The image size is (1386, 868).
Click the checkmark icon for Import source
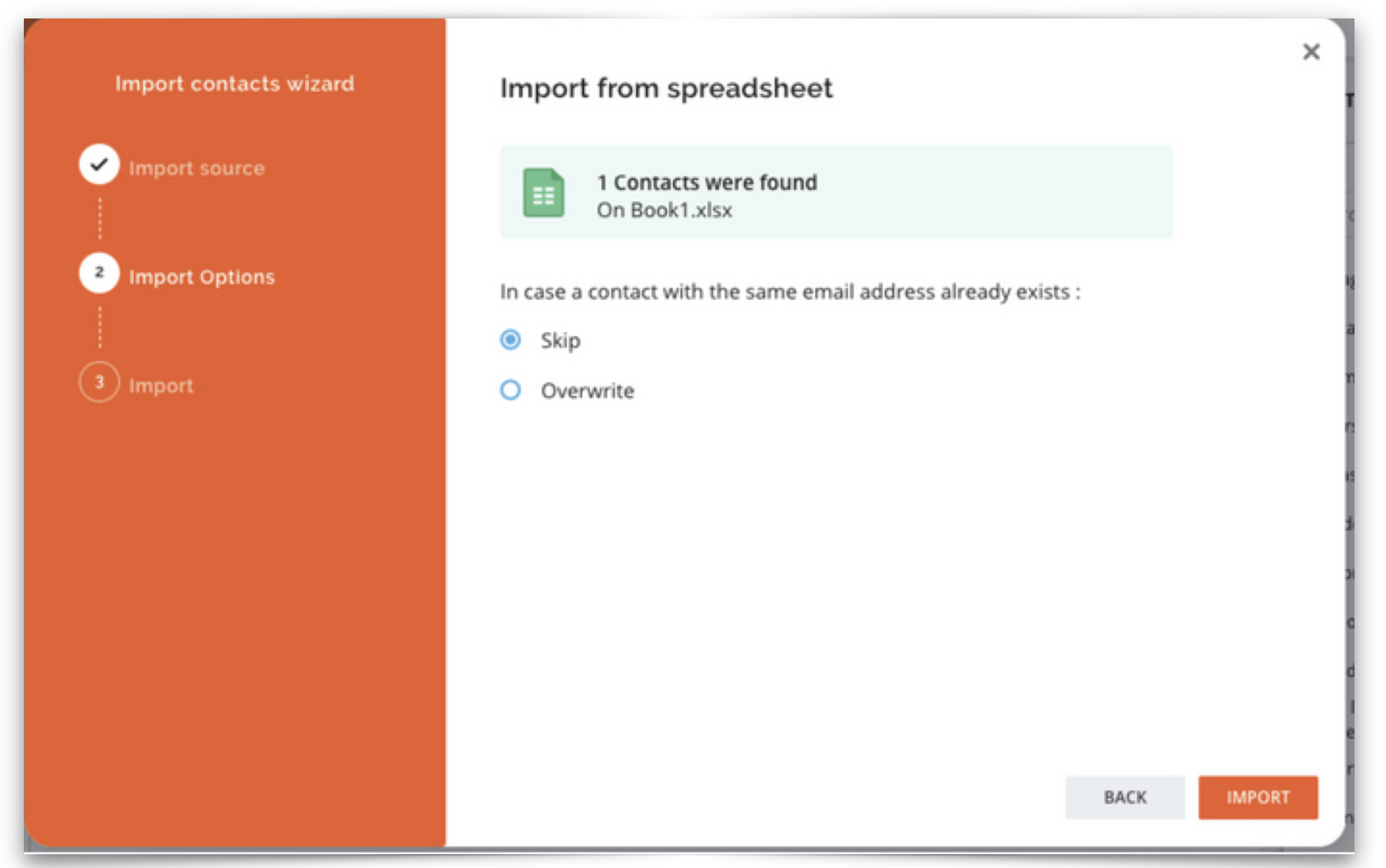coord(99,164)
